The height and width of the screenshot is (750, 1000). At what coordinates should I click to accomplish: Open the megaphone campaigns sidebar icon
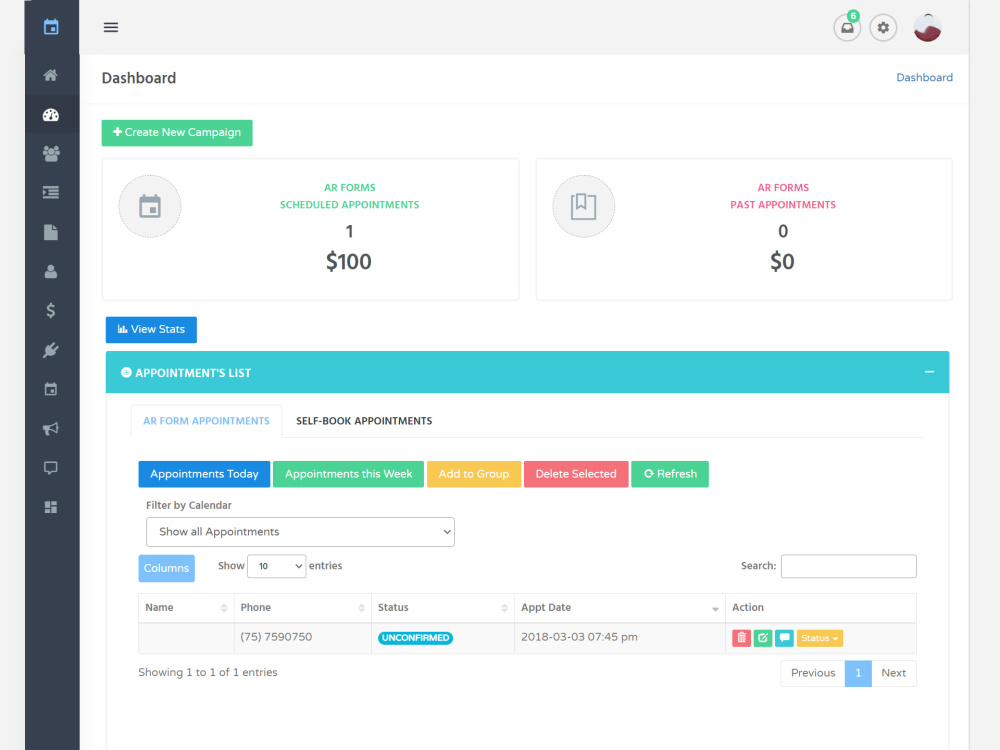click(x=51, y=429)
